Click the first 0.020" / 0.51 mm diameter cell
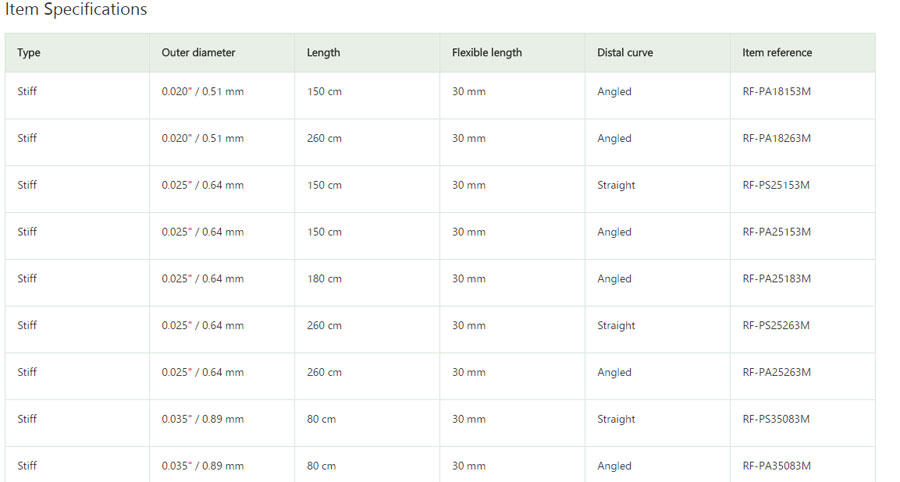The image size is (900, 482). click(202, 92)
